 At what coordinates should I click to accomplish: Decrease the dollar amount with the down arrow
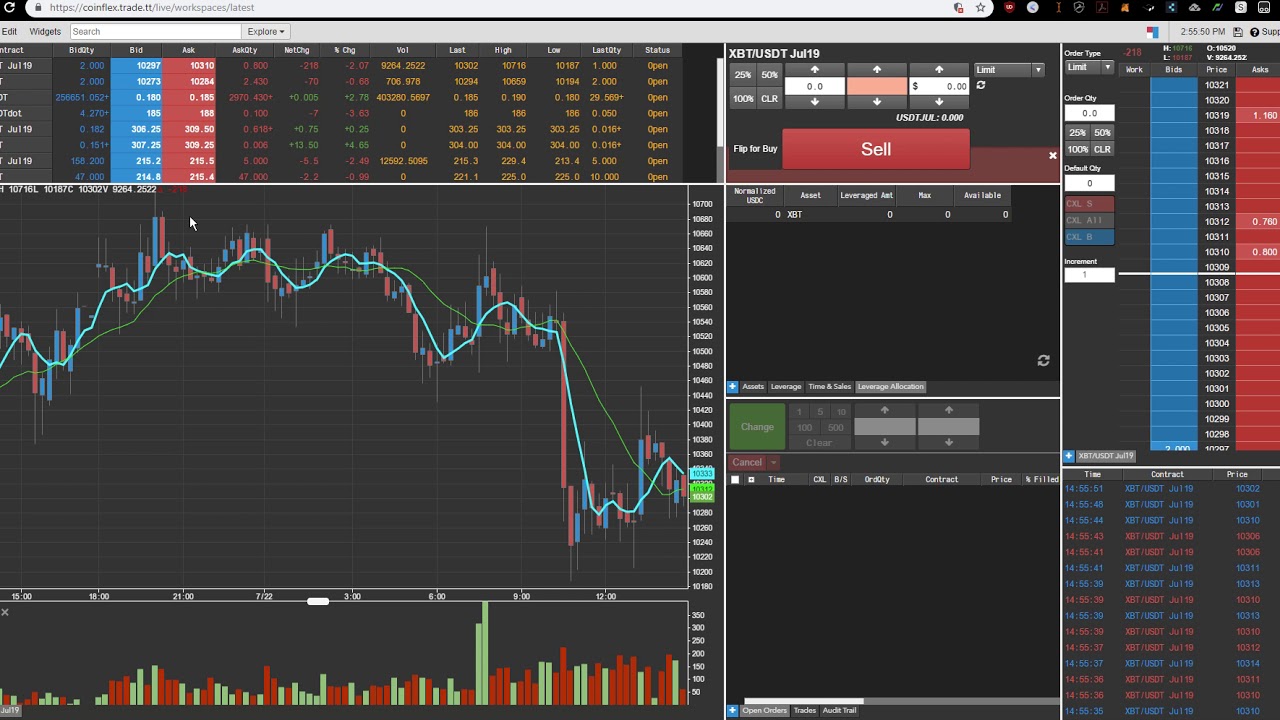[x=938, y=102]
